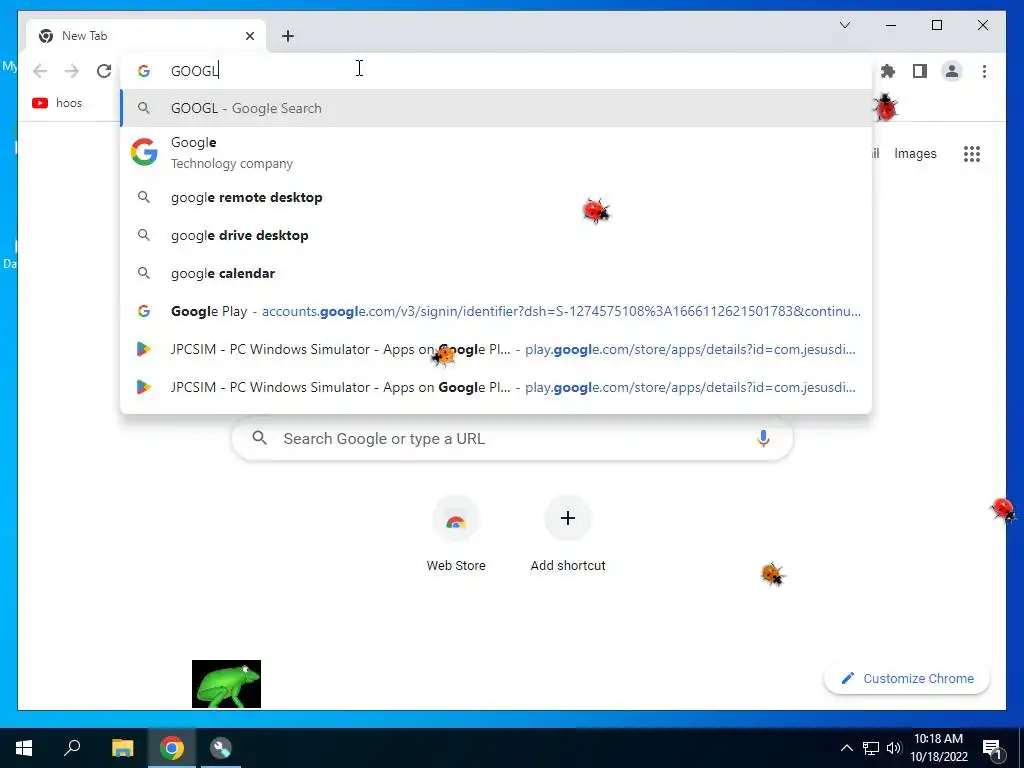Click the browser forward arrow

pyautogui.click(x=72, y=71)
